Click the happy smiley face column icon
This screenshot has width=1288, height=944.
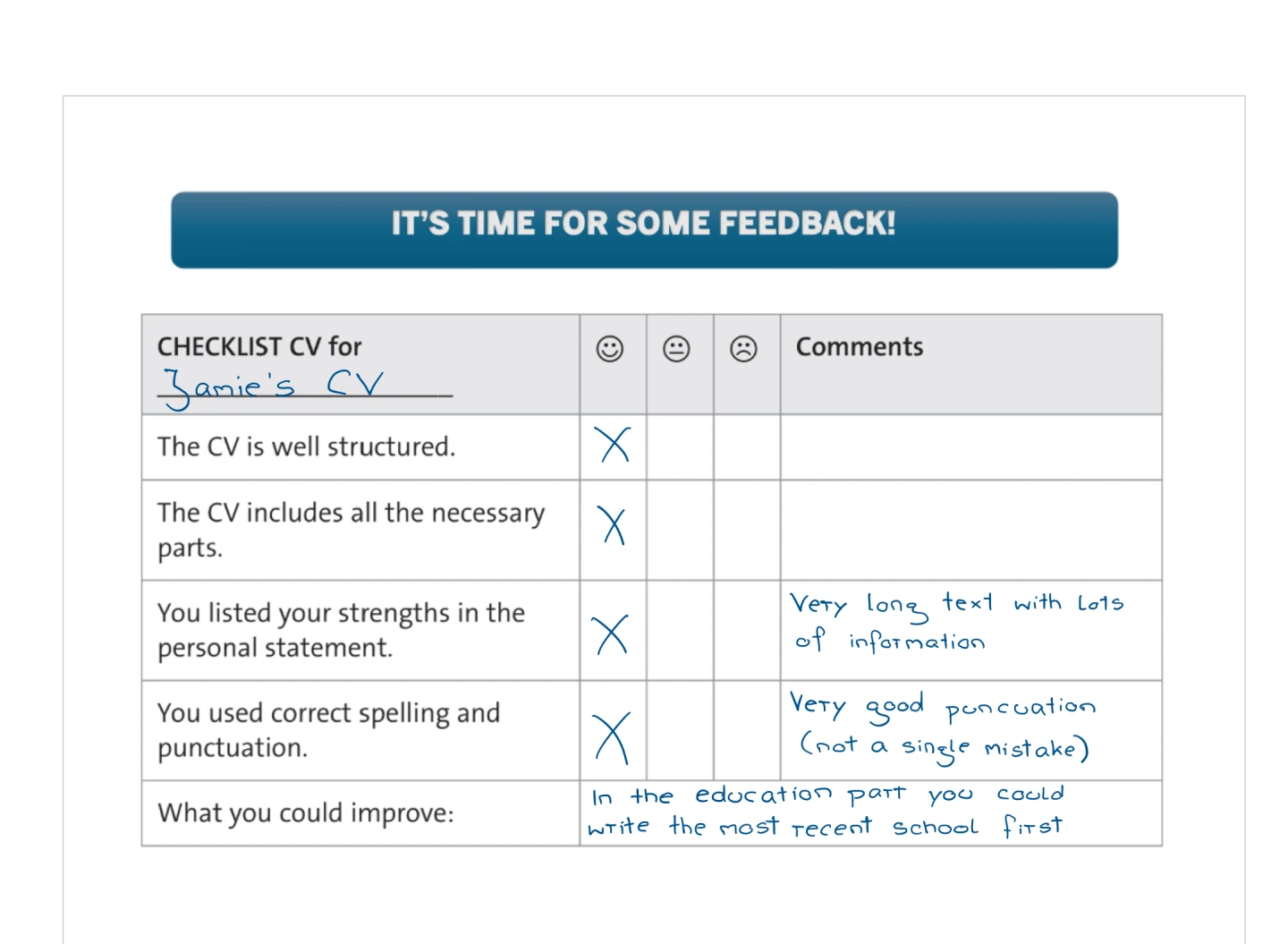pyautogui.click(x=610, y=349)
